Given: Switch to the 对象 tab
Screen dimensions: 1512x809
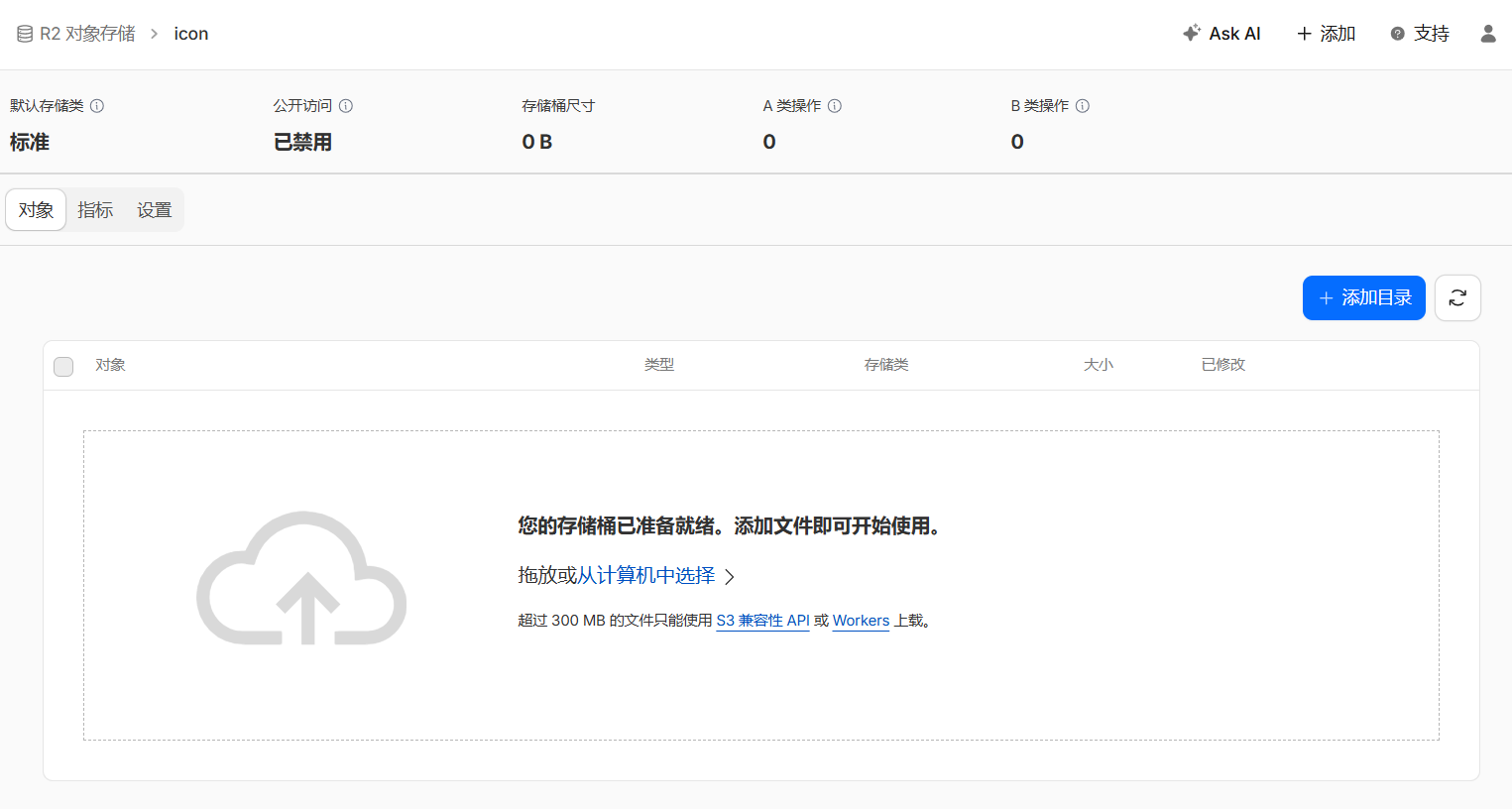Looking at the screenshot, I should point(36,210).
